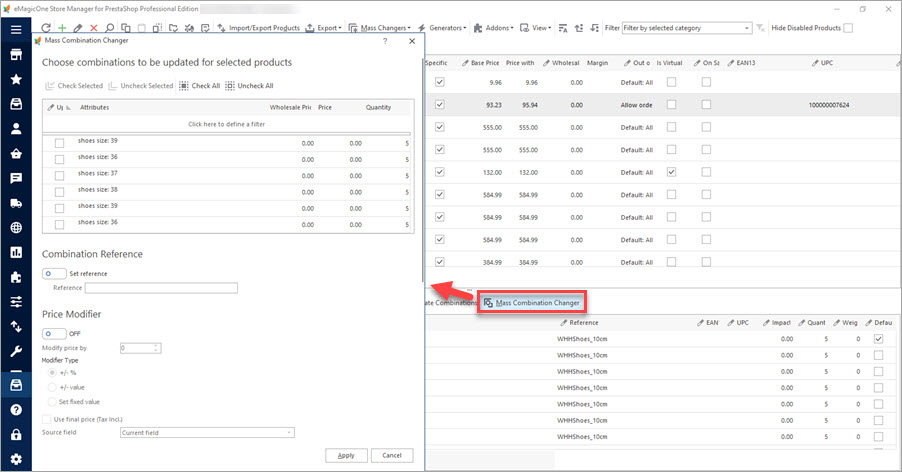This screenshot has width=902, height=472.
Task: Expand the Filter by selected category combo
Action: 747,28
